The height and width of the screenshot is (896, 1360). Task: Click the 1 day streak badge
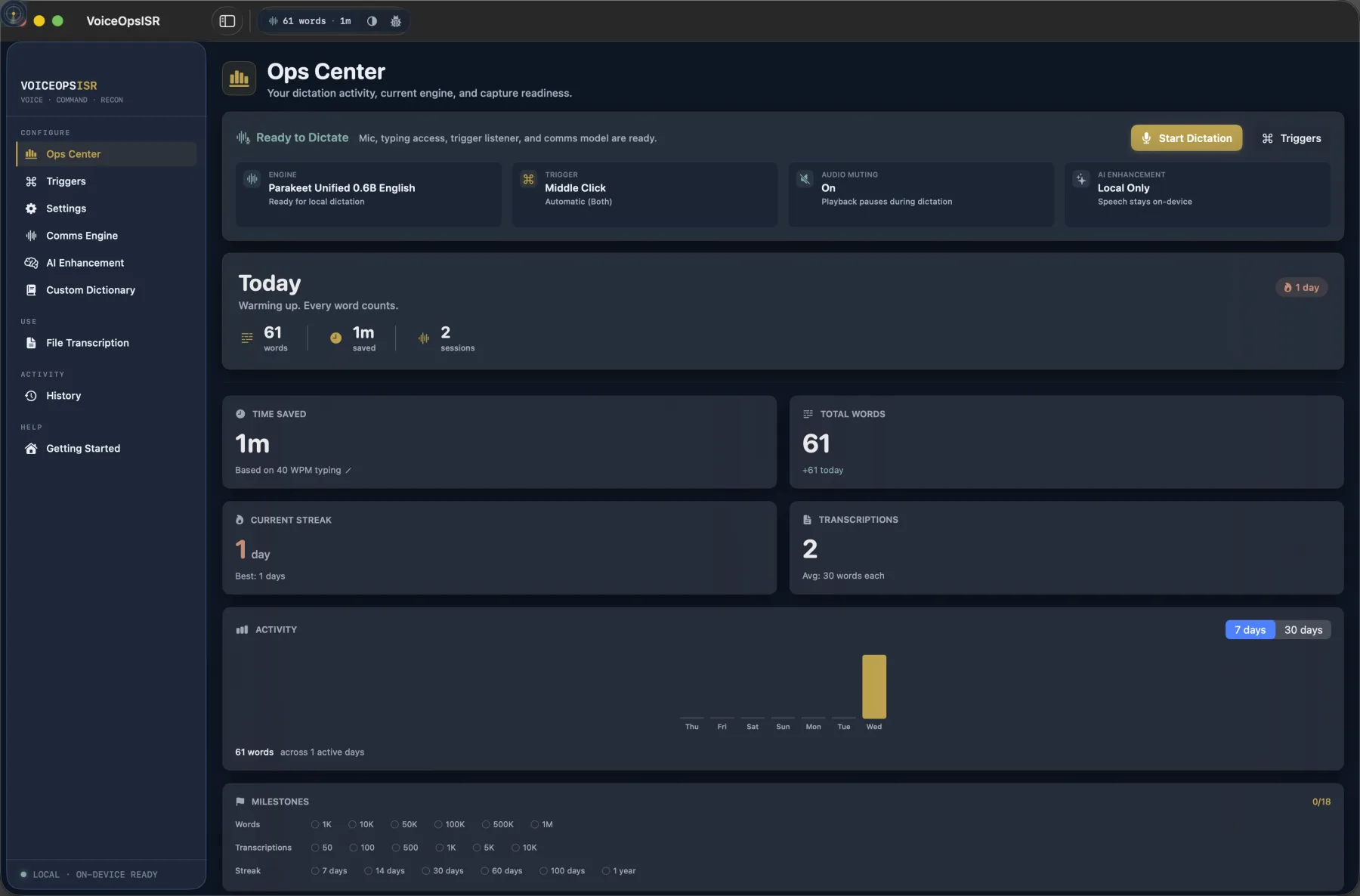click(1301, 288)
